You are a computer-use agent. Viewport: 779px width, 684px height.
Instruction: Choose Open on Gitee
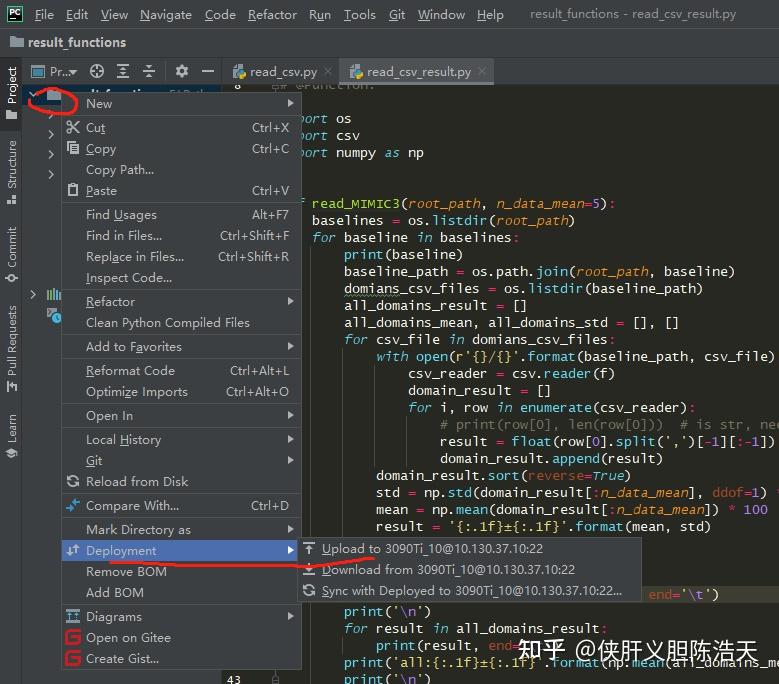coord(181,637)
